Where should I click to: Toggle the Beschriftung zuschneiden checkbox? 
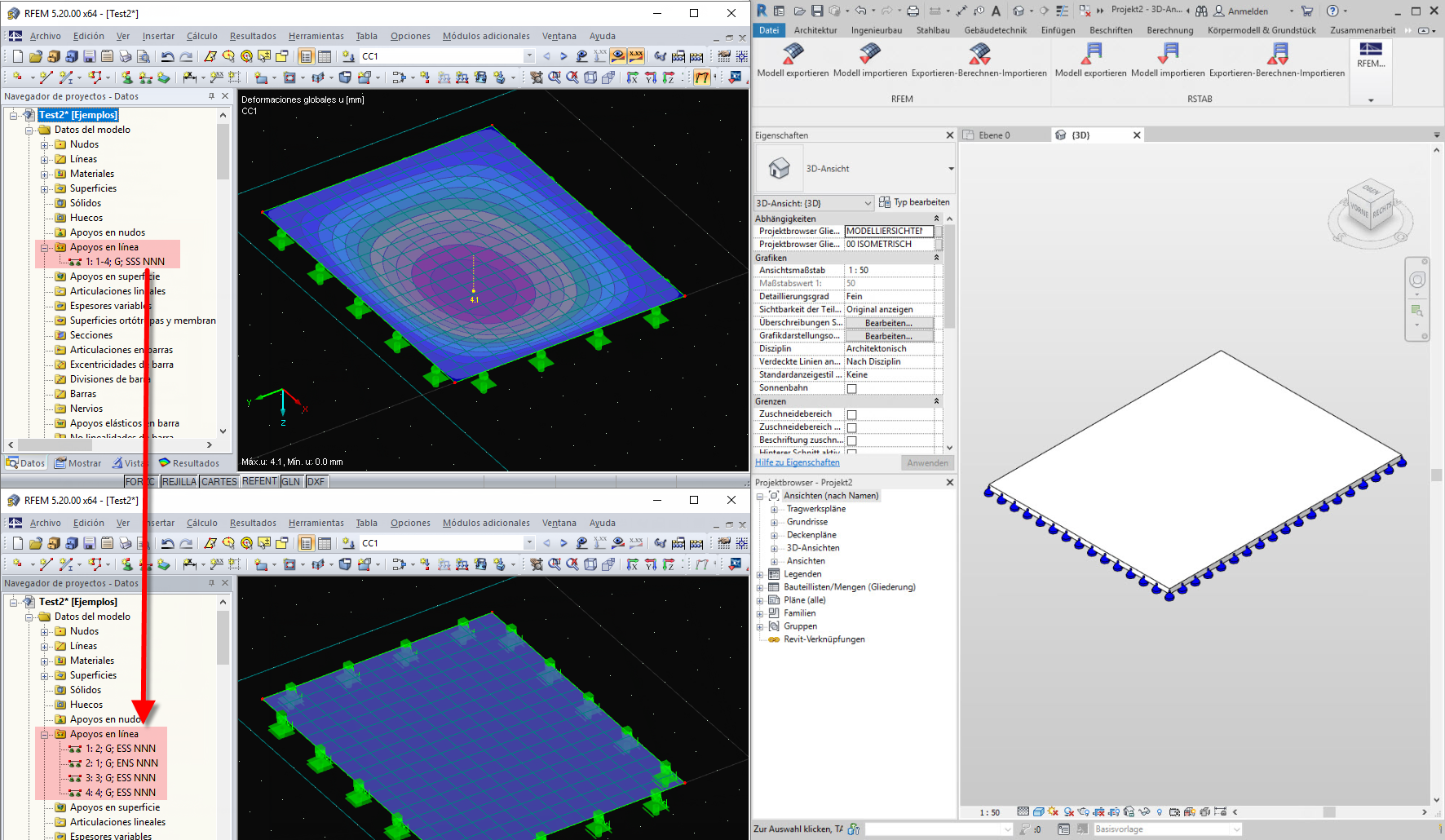pos(851,440)
